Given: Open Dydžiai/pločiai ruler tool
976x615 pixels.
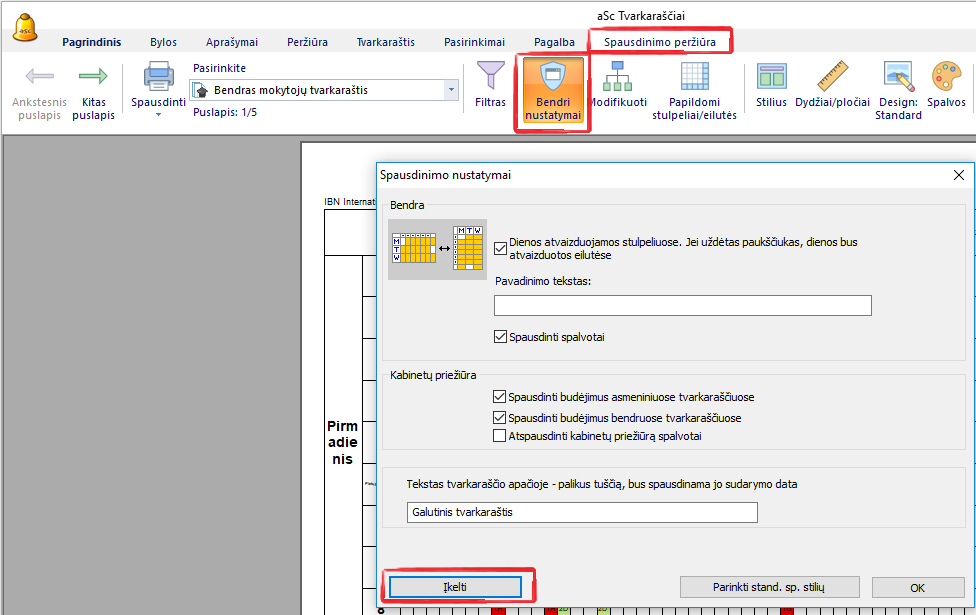Looking at the screenshot, I should 832,77.
